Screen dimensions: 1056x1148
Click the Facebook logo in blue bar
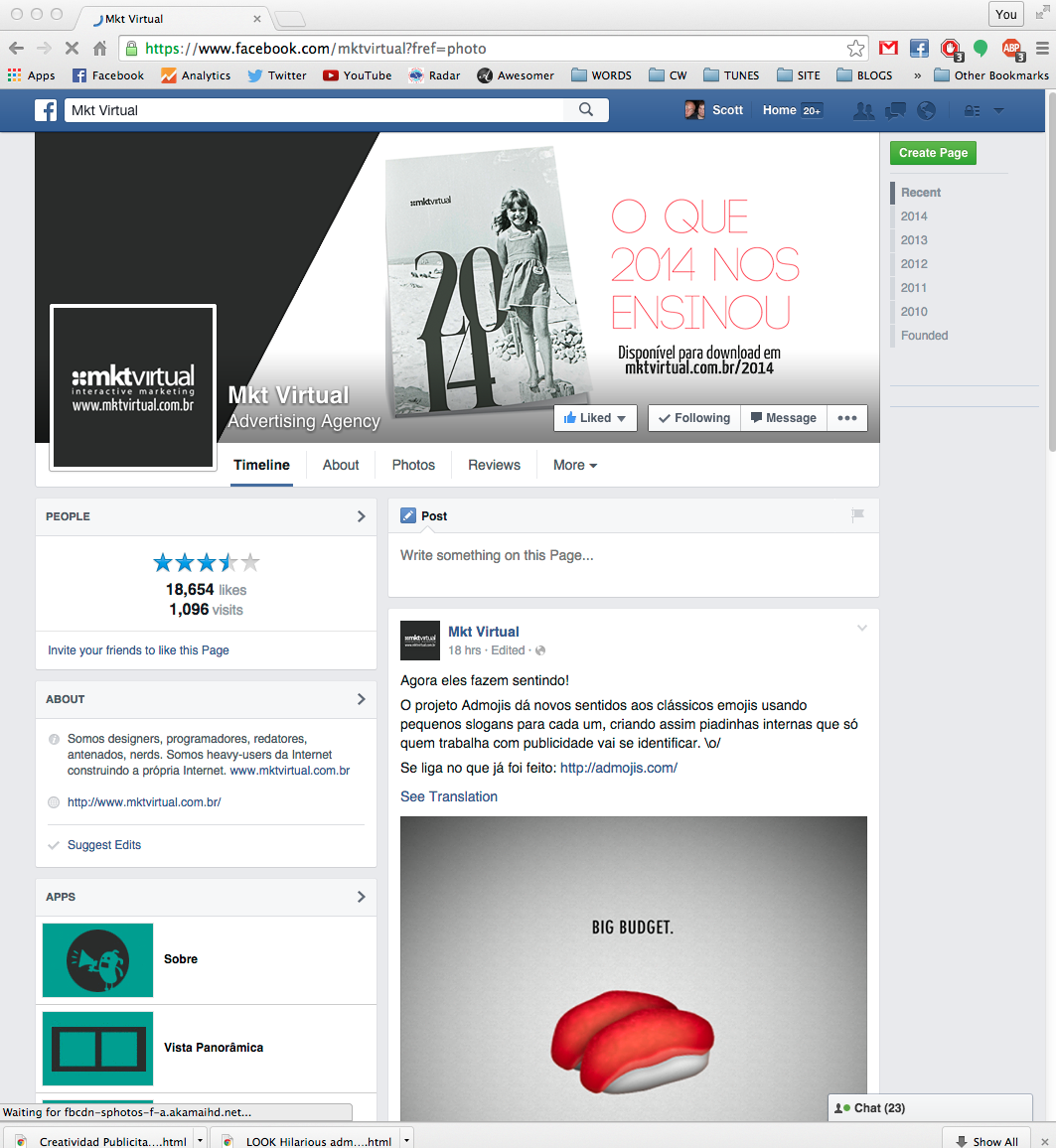pyautogui.click(x=46, y=110)
